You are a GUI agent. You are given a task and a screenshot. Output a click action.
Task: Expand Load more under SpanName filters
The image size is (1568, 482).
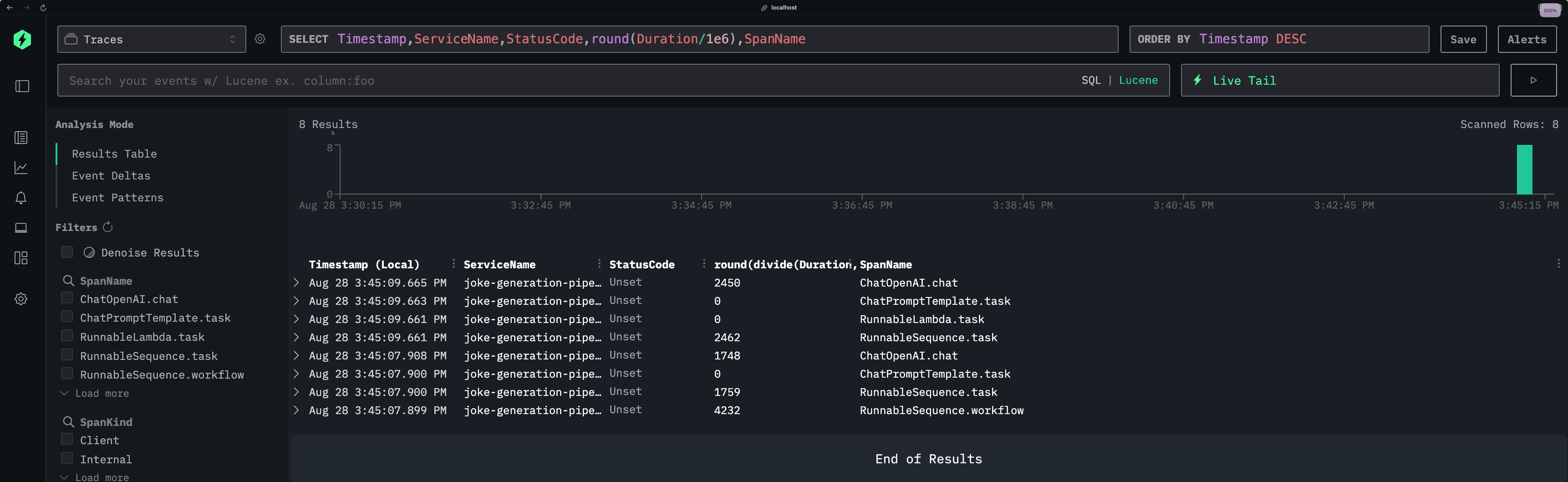pyautogui.click(x=101, y=394)
